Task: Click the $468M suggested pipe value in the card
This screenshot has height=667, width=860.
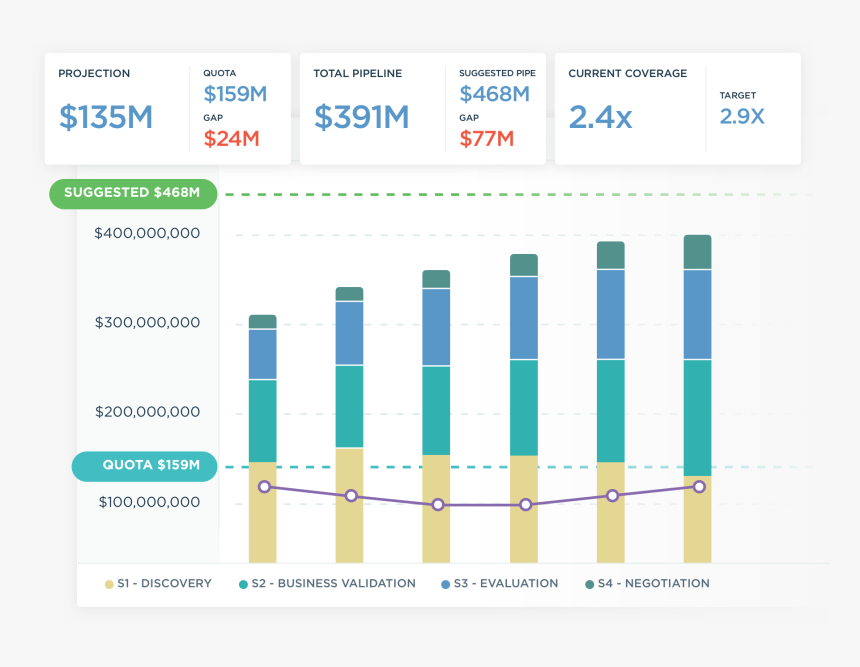Action: (495, 94)
